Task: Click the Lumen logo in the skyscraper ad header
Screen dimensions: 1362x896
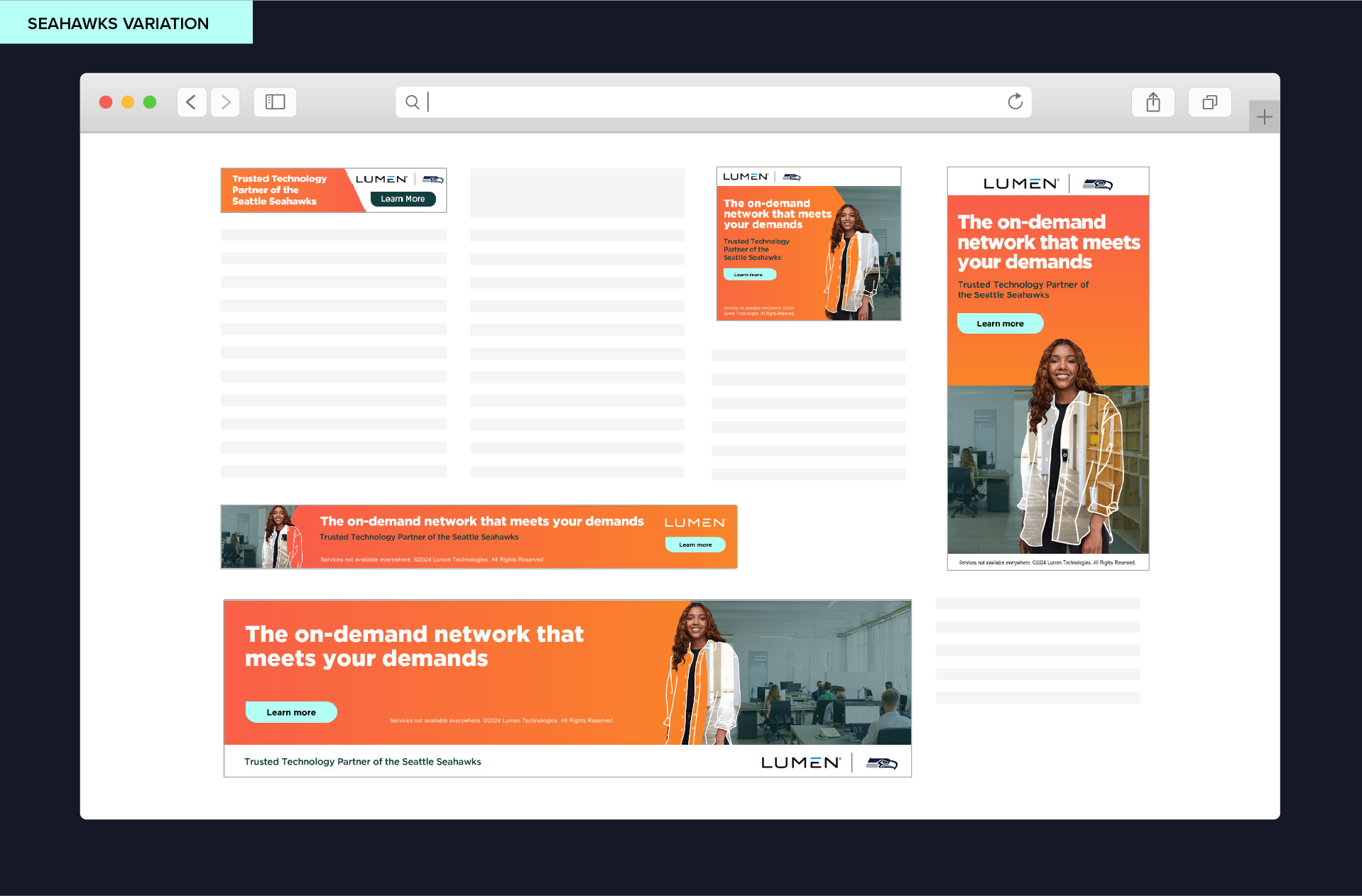Action: click(x=1020, y=184)
